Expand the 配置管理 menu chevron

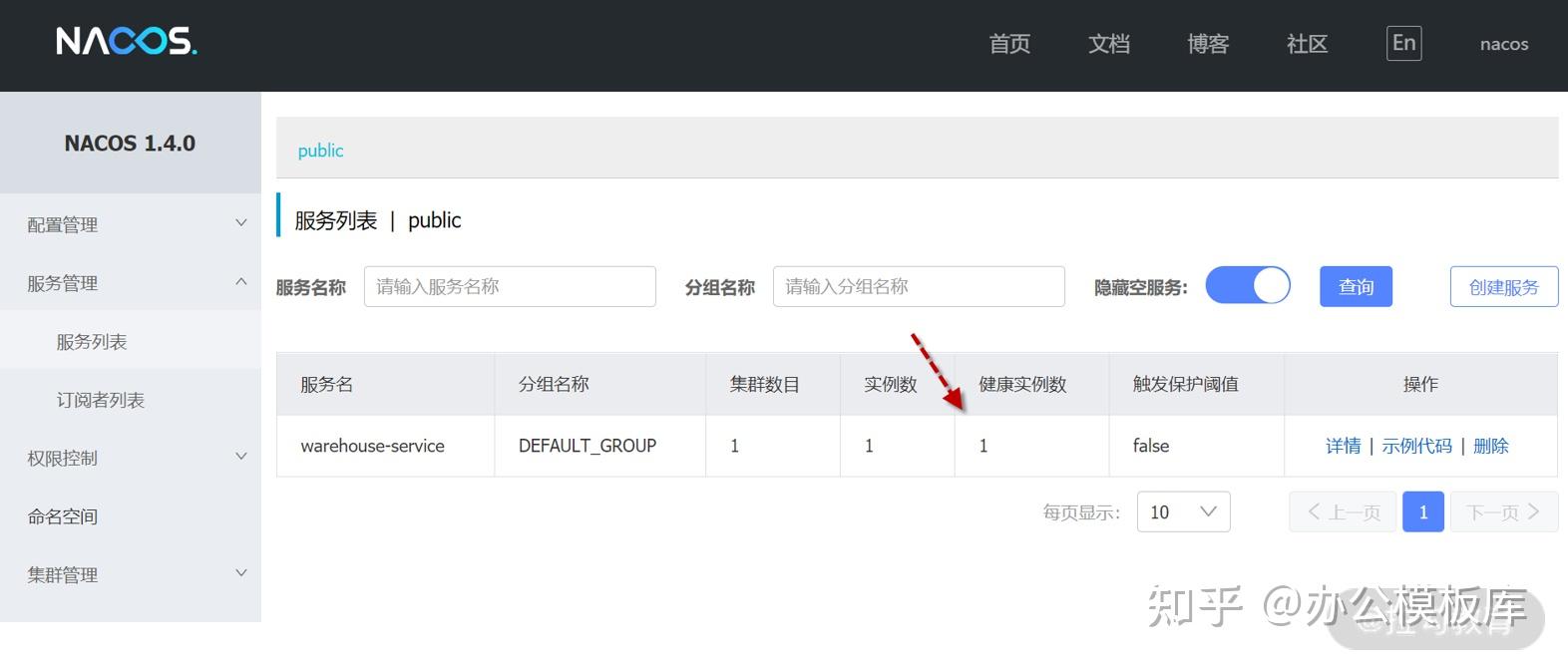pos(240,223)
